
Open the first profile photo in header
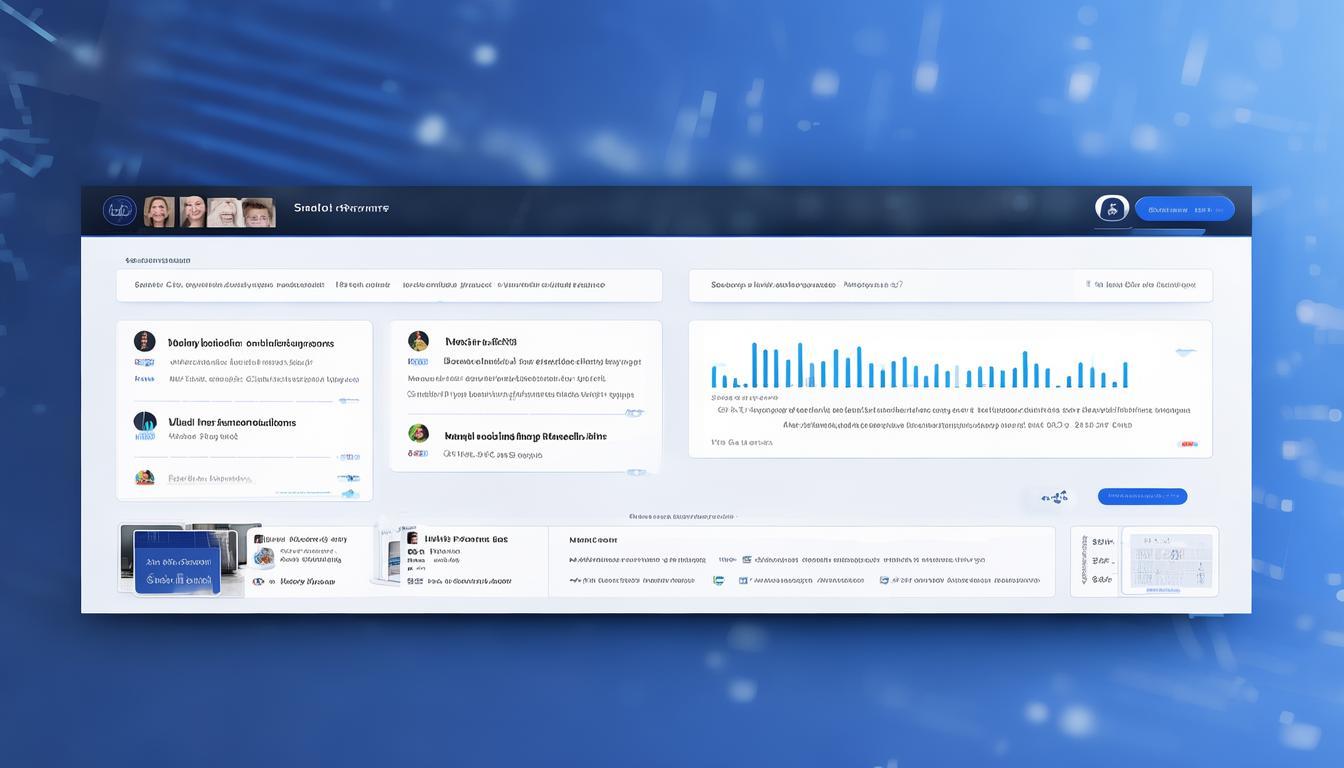(x=159, y=211)
